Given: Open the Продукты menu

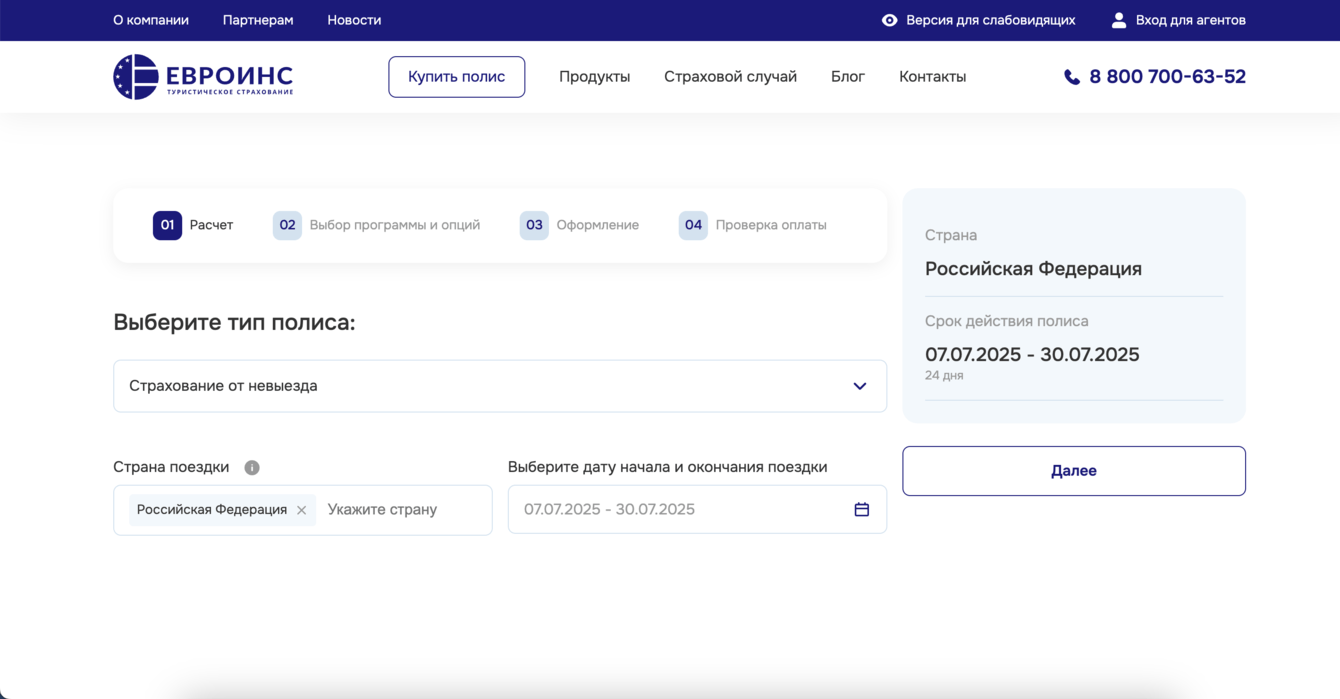Looking at the screenshot, I should [x=594, y=77].
